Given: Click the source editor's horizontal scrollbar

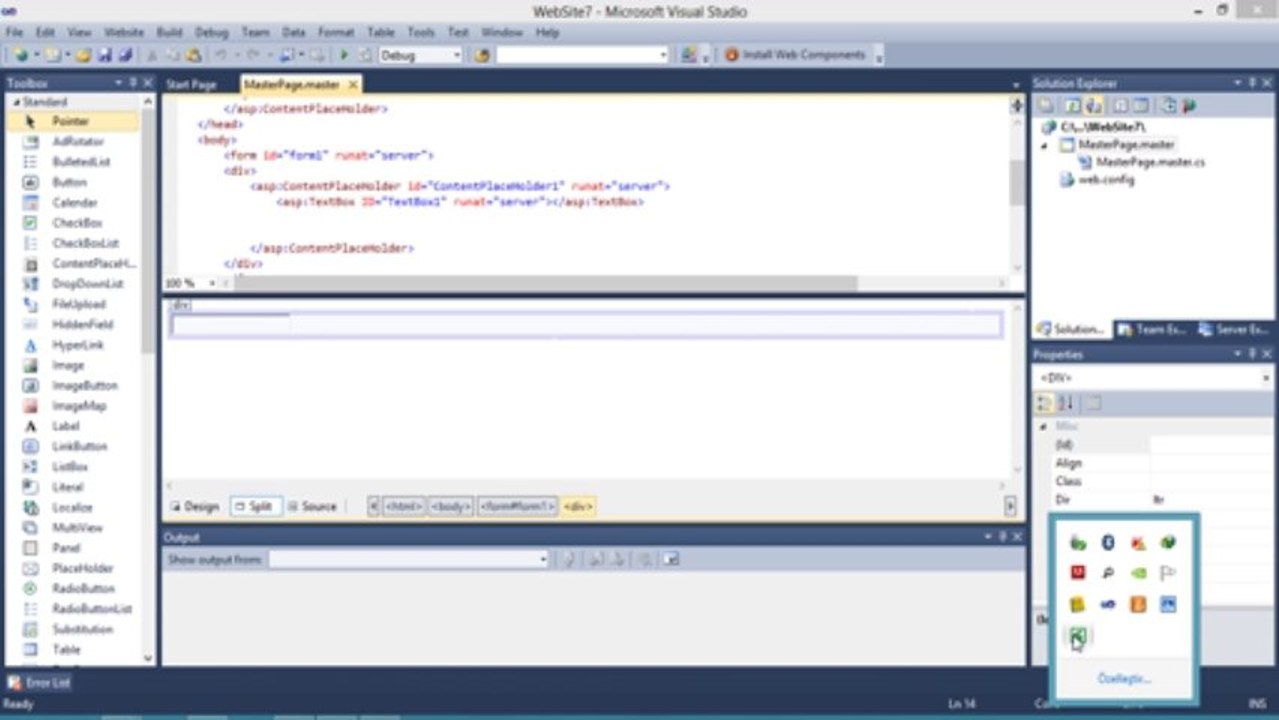Looking at the screenshot, I should click(546, 284).
